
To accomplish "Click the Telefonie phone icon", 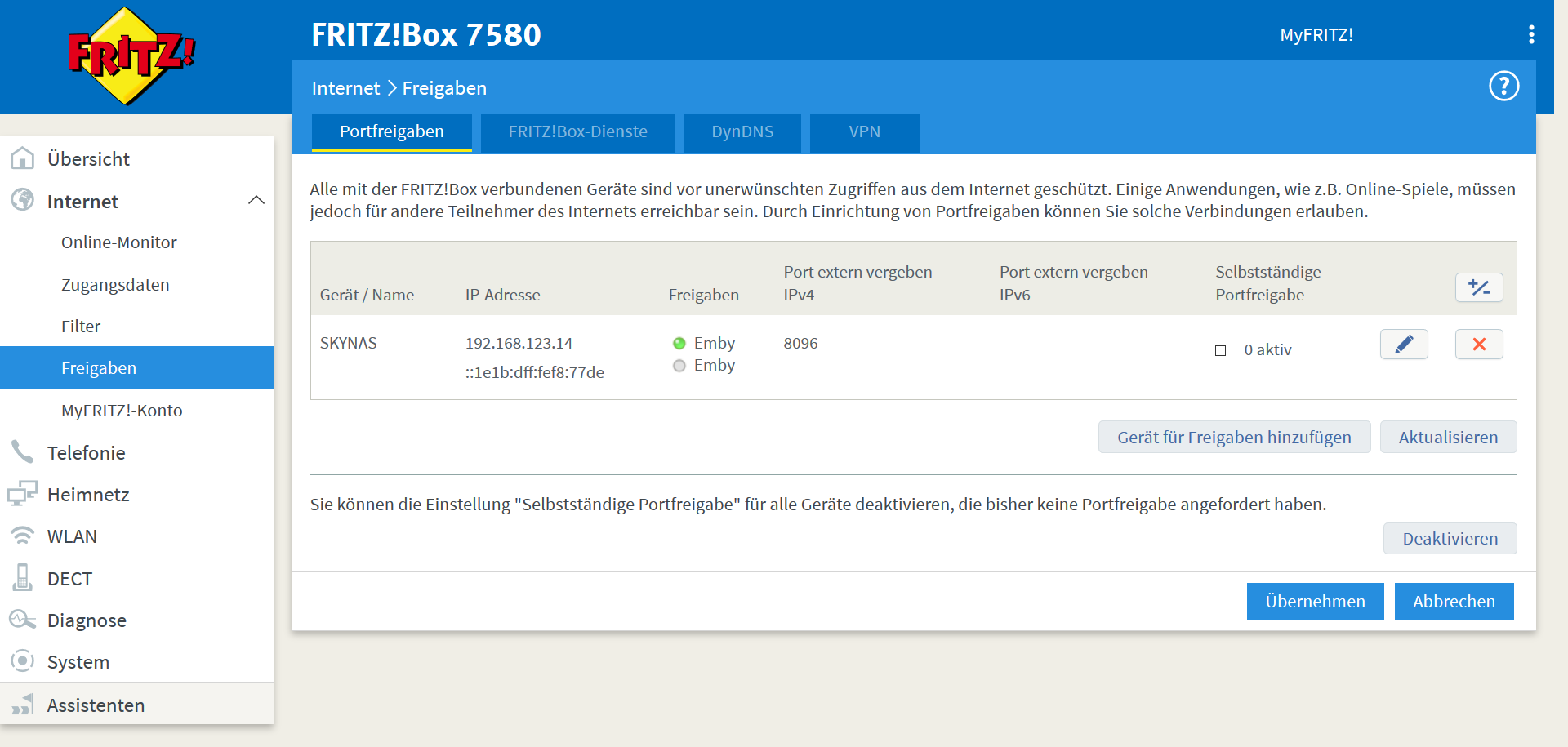I will [x=23, y=451].
